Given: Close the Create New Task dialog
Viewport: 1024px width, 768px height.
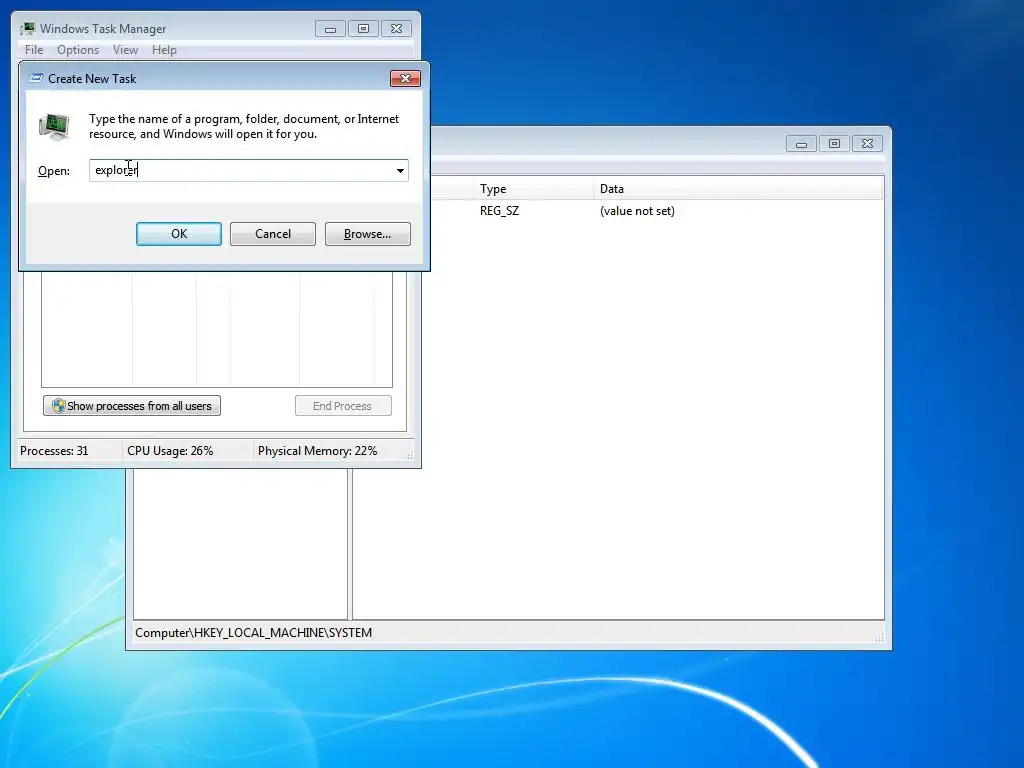Looking at the screenshot, I should 405,78.
